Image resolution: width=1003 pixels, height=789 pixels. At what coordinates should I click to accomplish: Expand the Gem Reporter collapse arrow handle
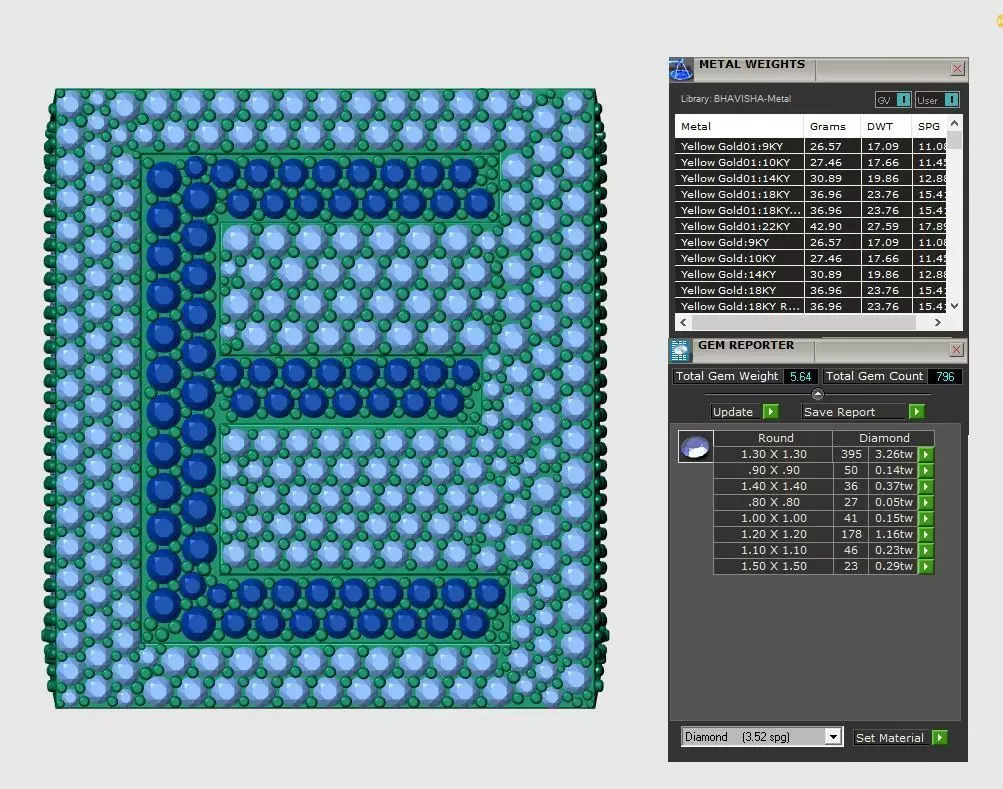point(817,394)
